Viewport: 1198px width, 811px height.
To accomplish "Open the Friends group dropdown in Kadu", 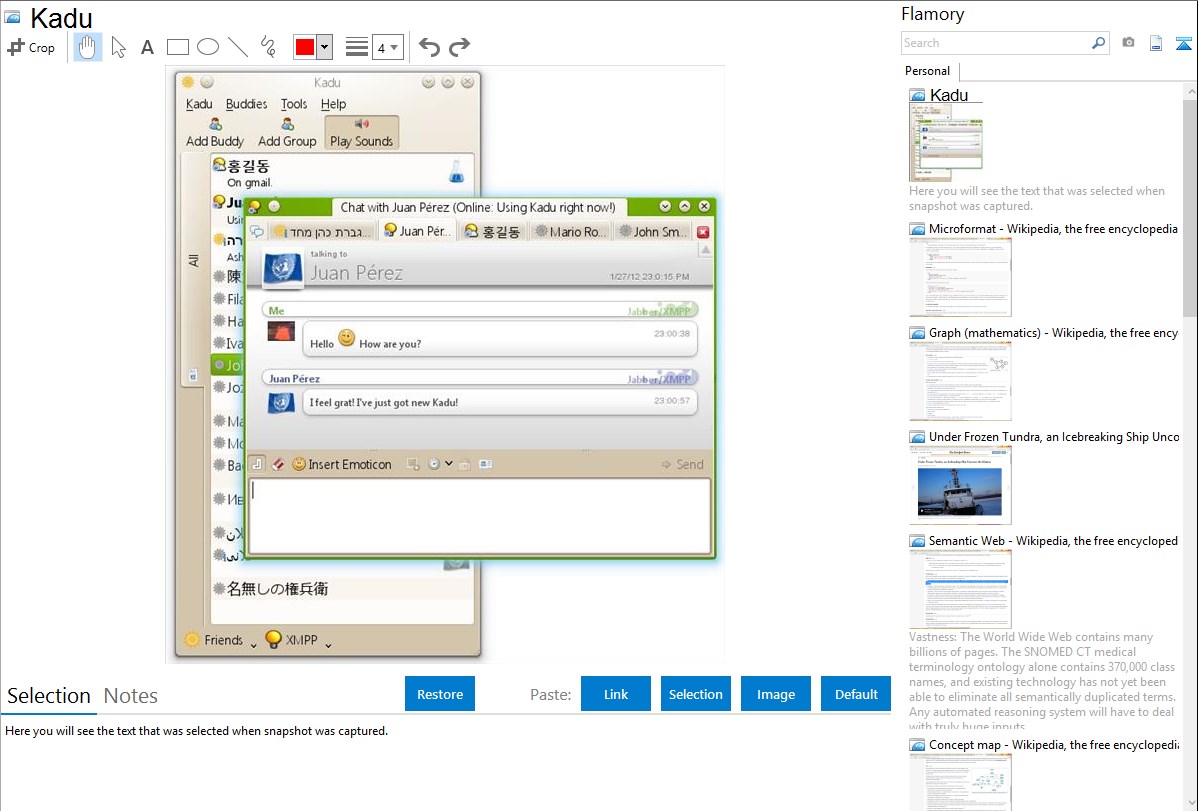I will coord(222,640).
